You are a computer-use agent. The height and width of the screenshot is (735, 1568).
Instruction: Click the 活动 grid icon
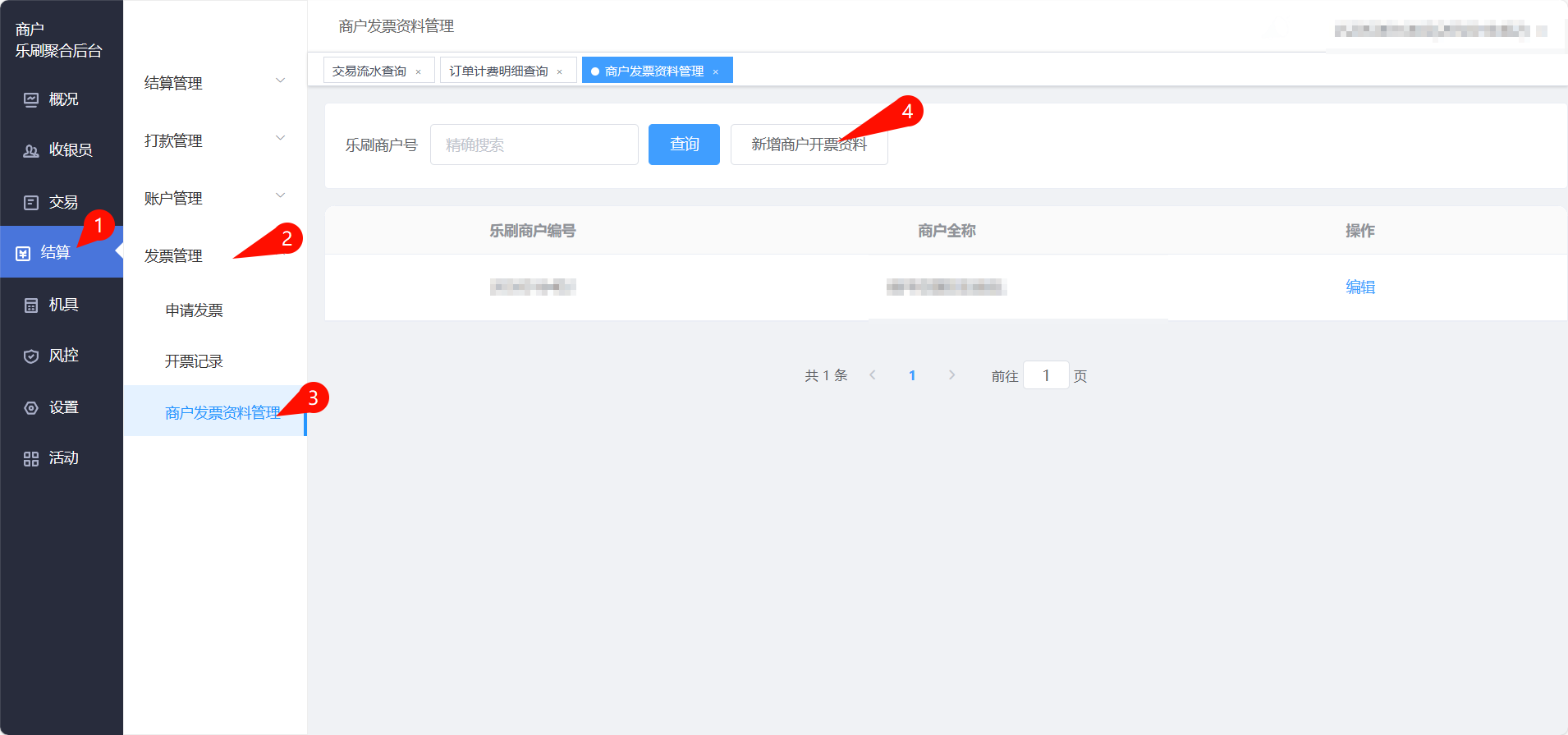coord(31,459)
